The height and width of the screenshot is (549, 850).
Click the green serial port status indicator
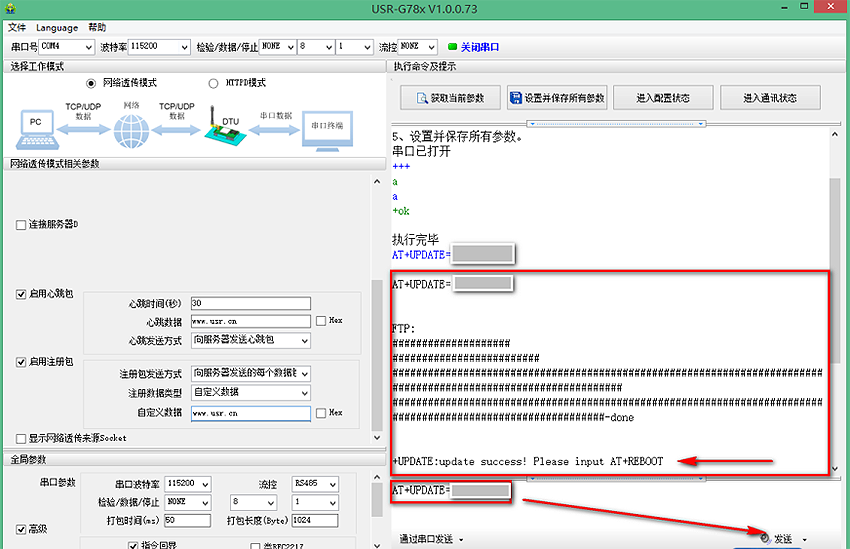[452, 47]
